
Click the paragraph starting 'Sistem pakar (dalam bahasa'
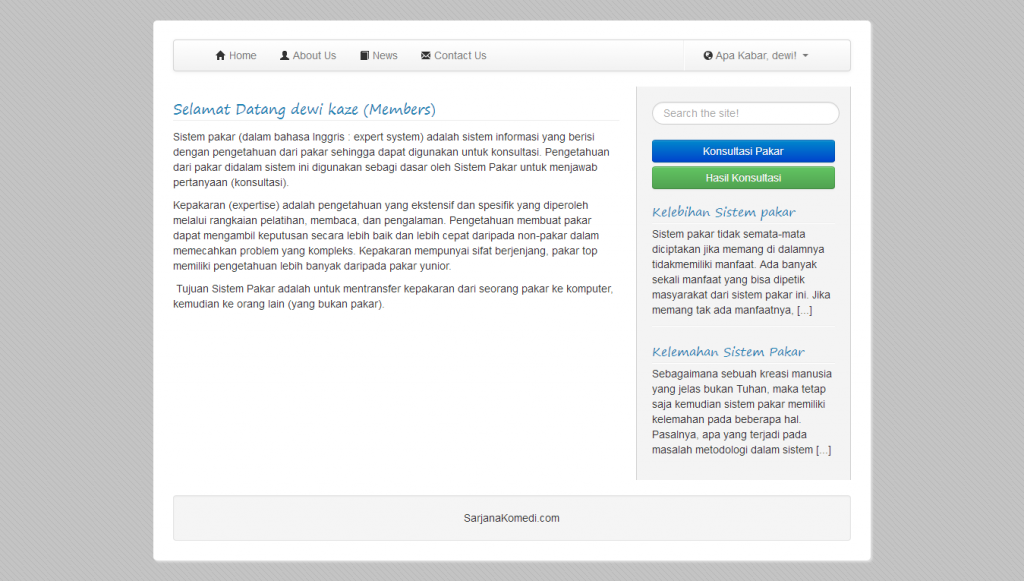(391, 160)
